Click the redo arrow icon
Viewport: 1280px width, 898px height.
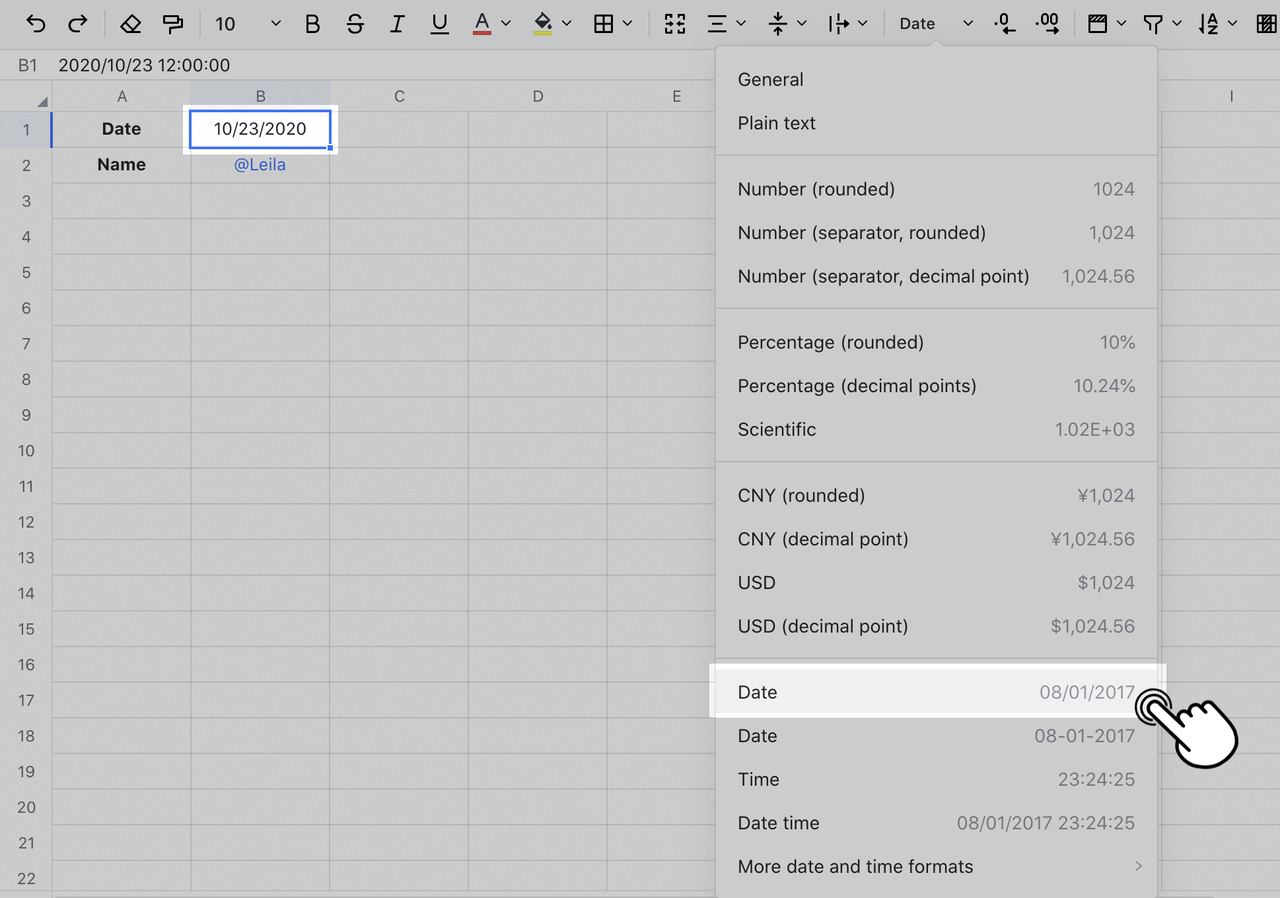[77, 24]
